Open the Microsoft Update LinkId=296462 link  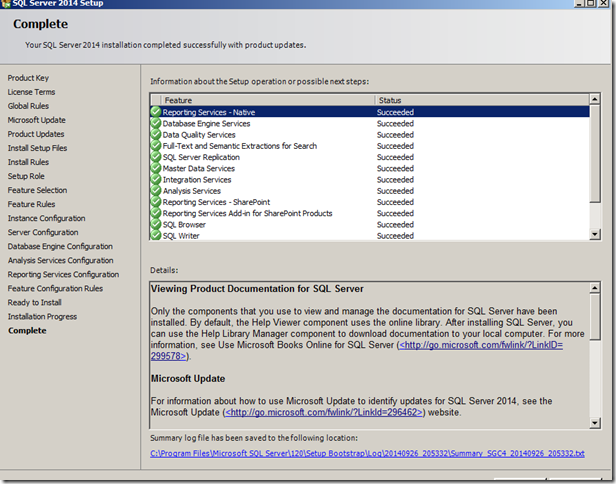click(325, 411)
